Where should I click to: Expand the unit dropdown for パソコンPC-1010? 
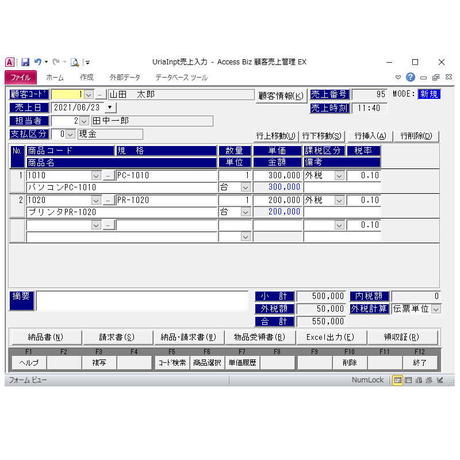245,188
